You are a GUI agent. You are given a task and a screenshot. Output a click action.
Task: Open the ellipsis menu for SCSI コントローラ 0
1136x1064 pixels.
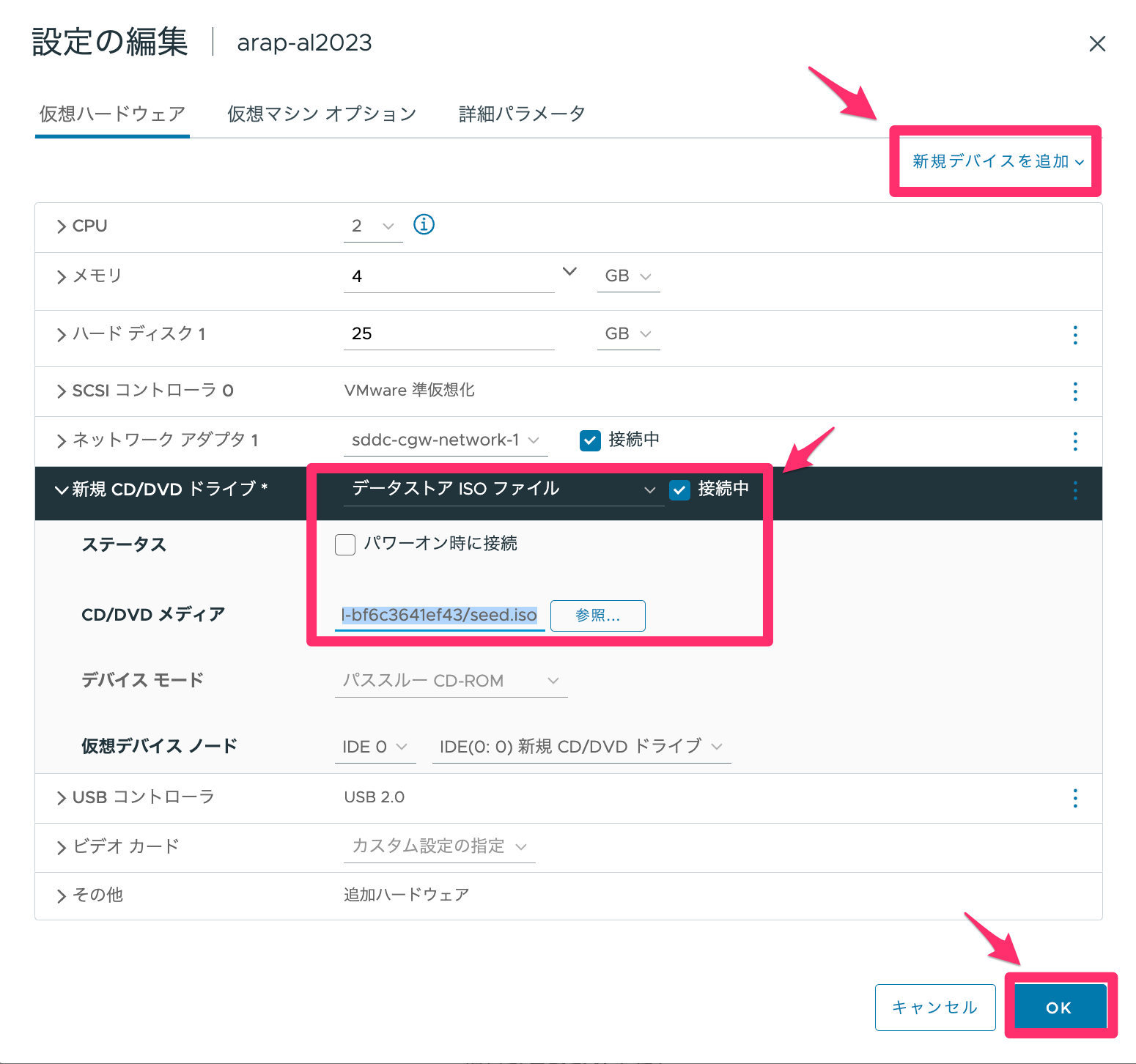click(1074, 391)
